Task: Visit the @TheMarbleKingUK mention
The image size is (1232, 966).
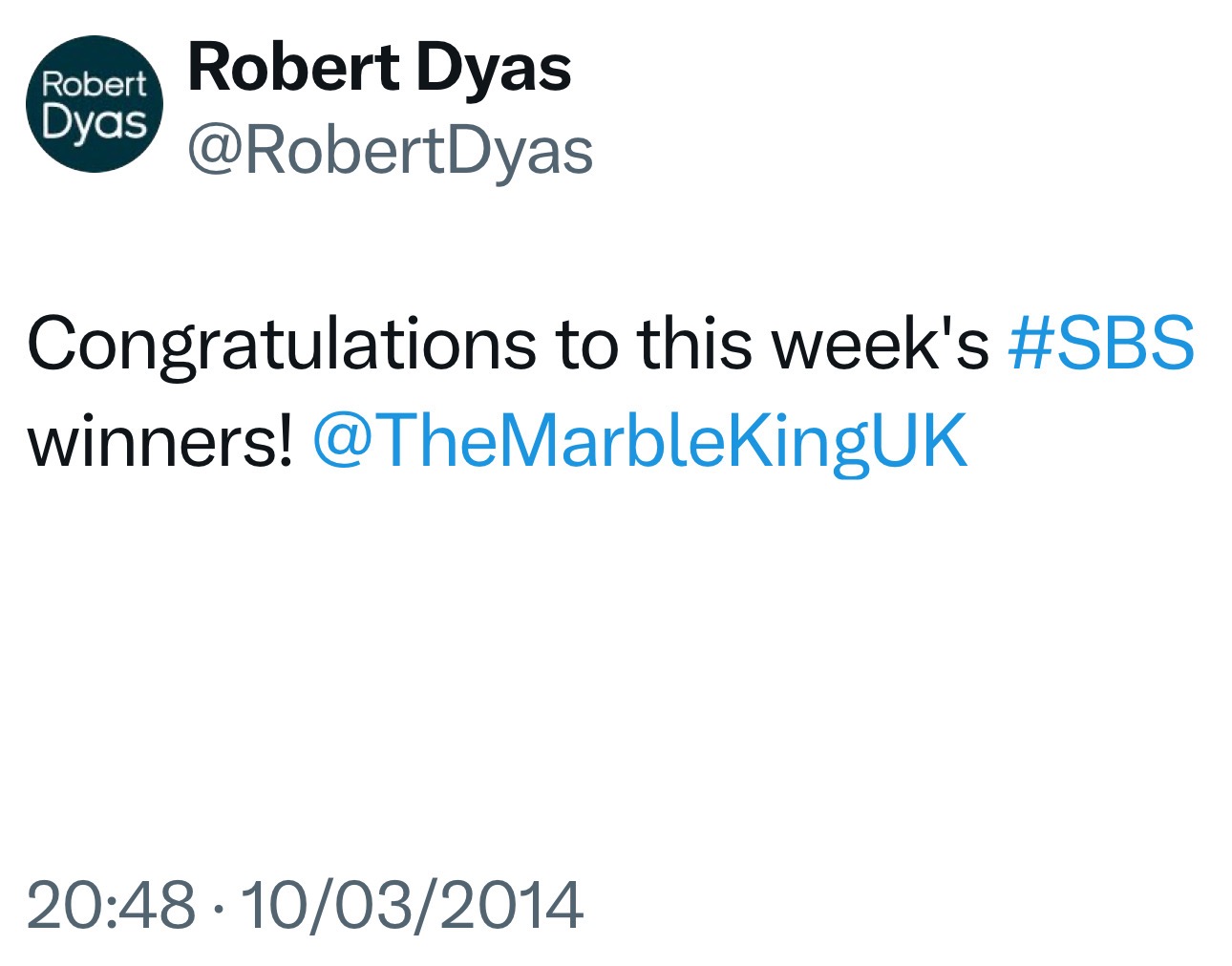Action: coord(640,441)
